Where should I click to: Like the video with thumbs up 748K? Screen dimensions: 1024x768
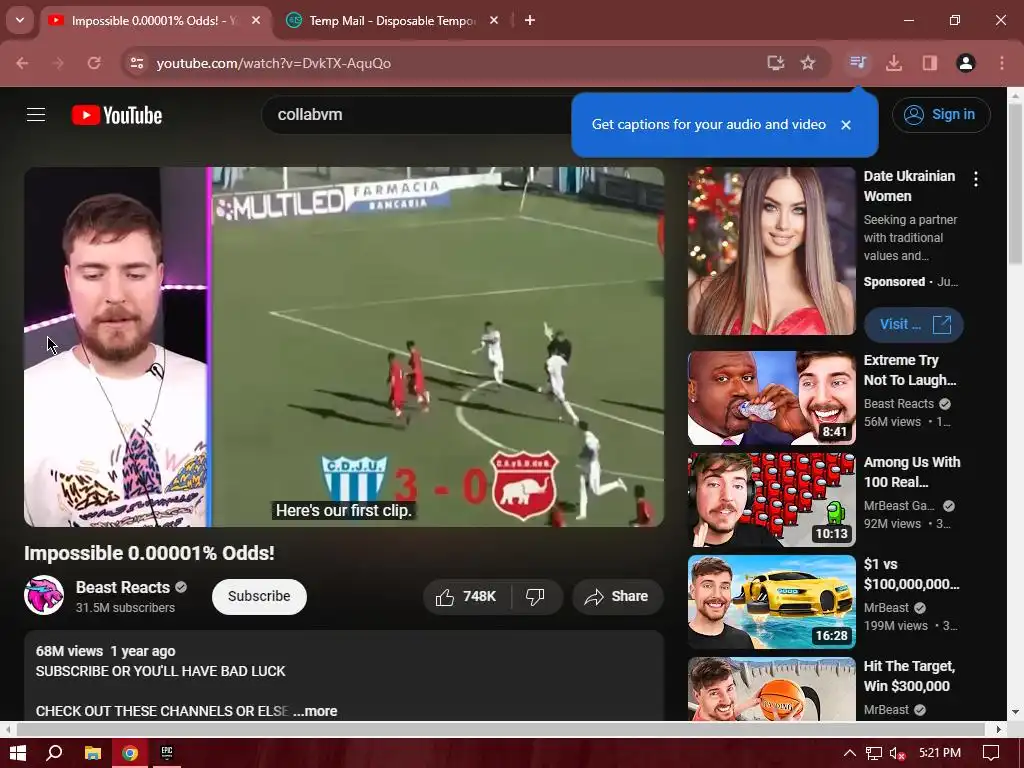[x=466, y=596]
